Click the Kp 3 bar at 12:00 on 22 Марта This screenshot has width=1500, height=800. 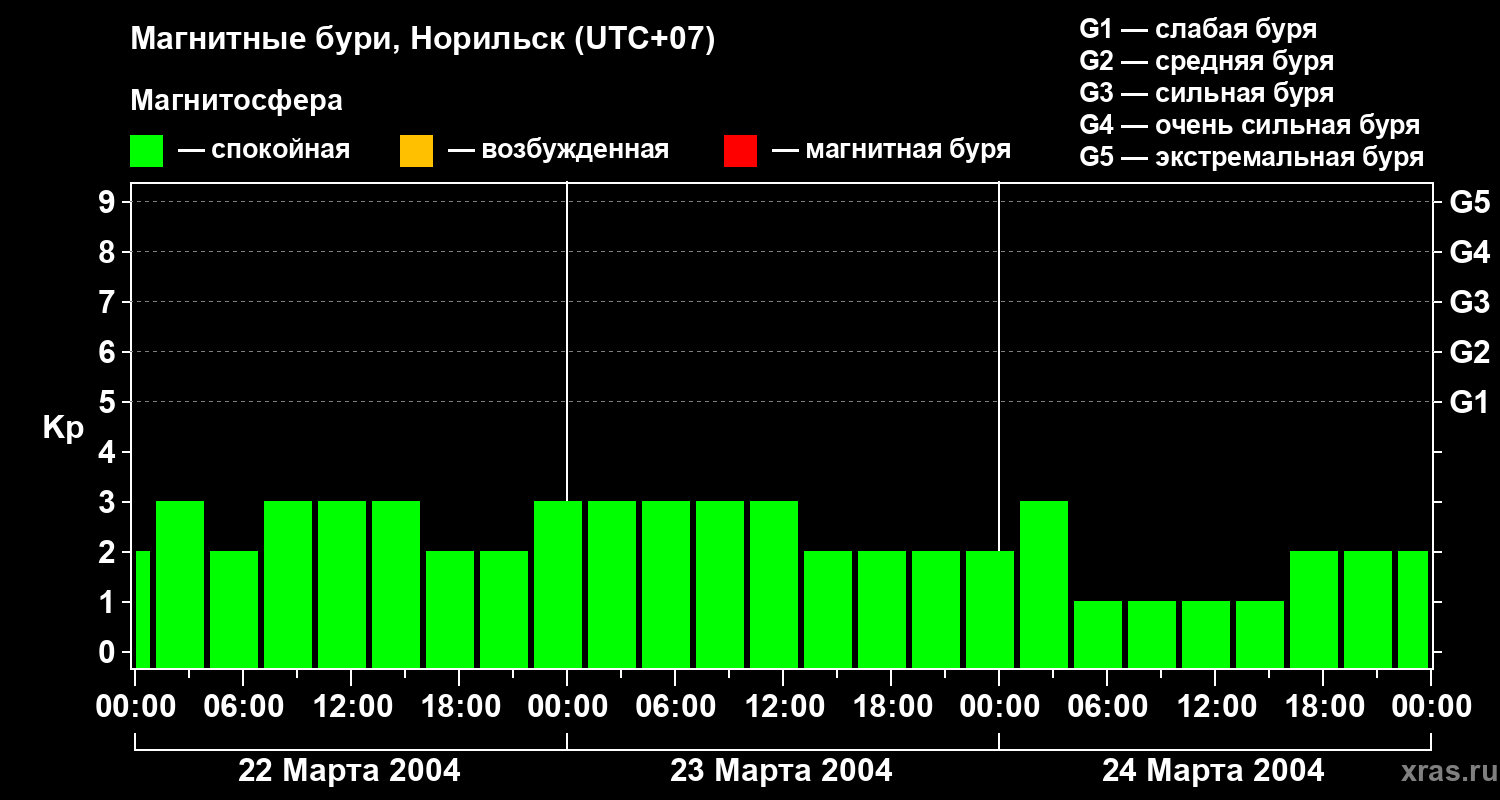click(x=342, y=584)
